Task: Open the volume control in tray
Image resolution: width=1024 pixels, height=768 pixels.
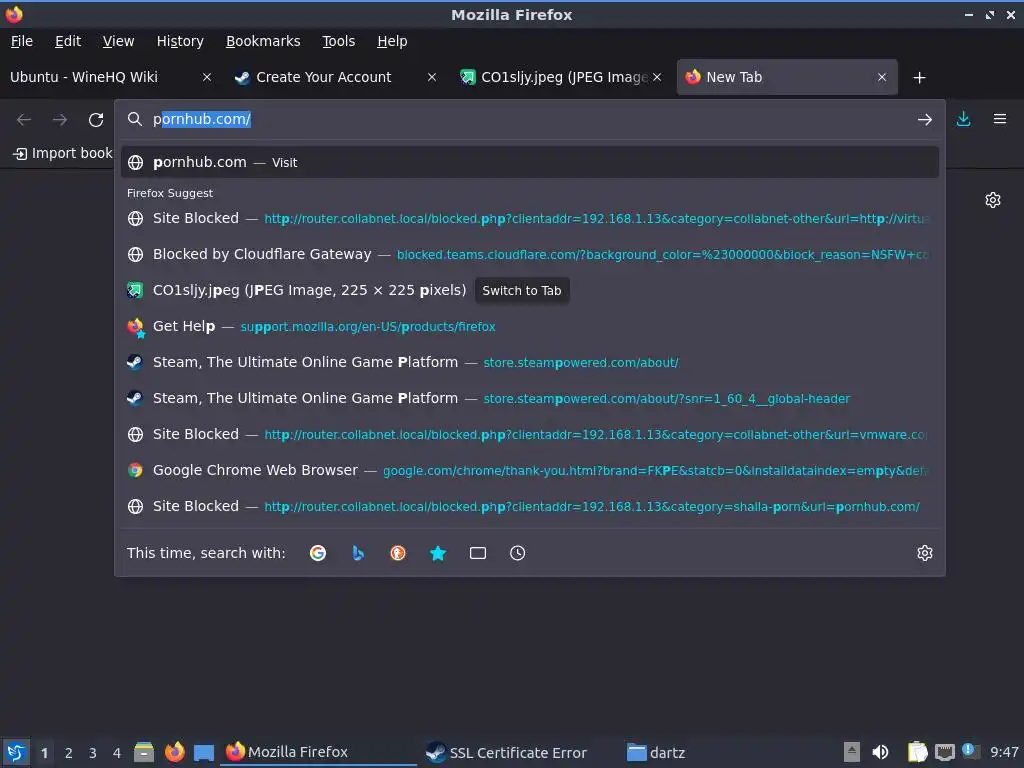Action: (880, 752)
